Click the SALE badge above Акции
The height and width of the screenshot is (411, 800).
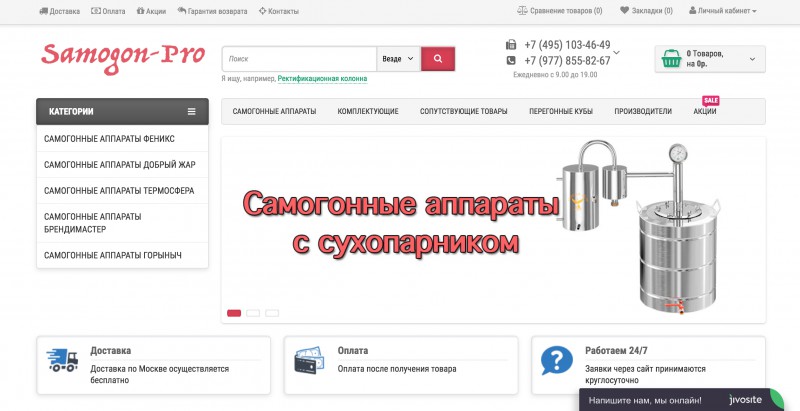[711, 100]
